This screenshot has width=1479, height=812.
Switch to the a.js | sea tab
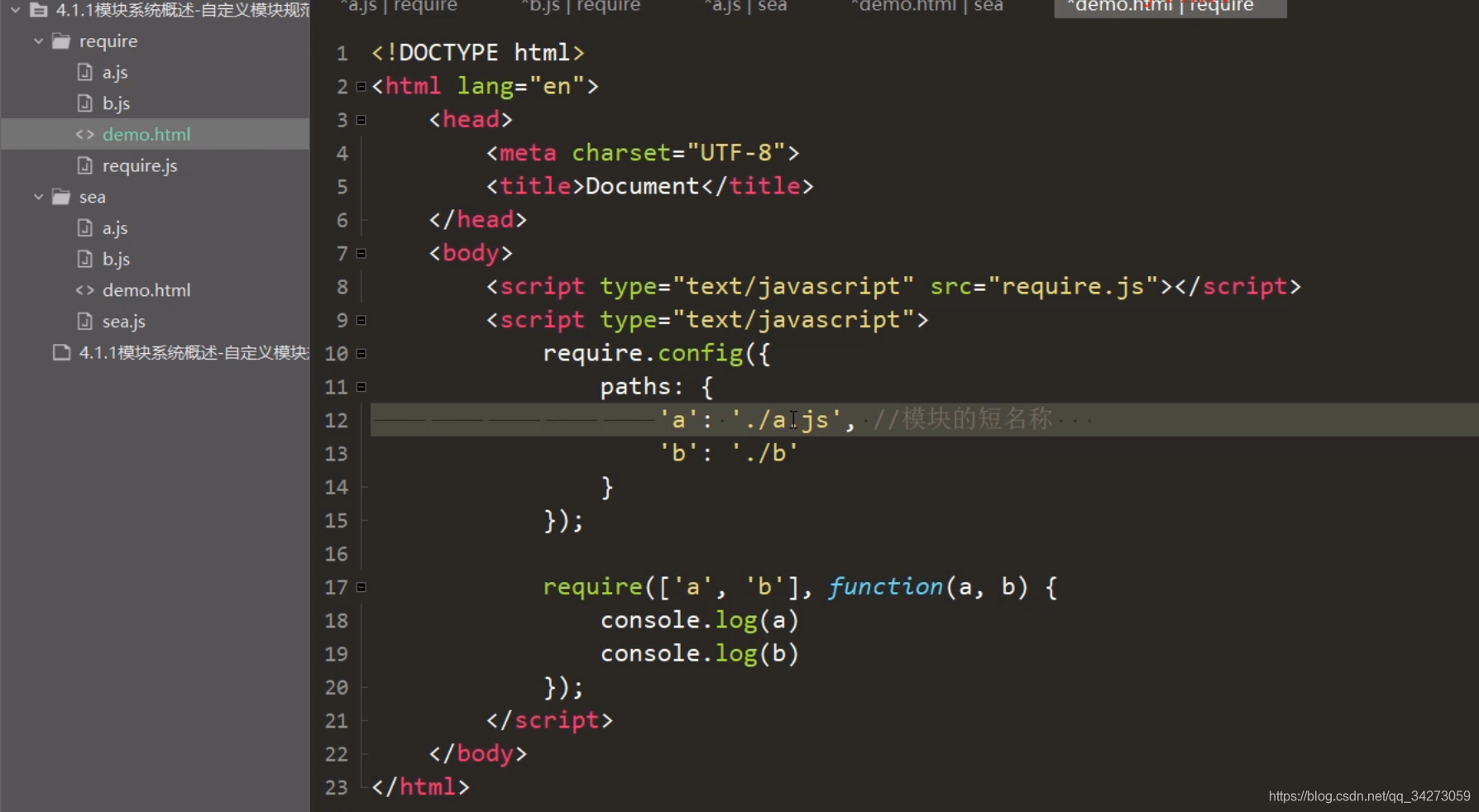(745, 7)
